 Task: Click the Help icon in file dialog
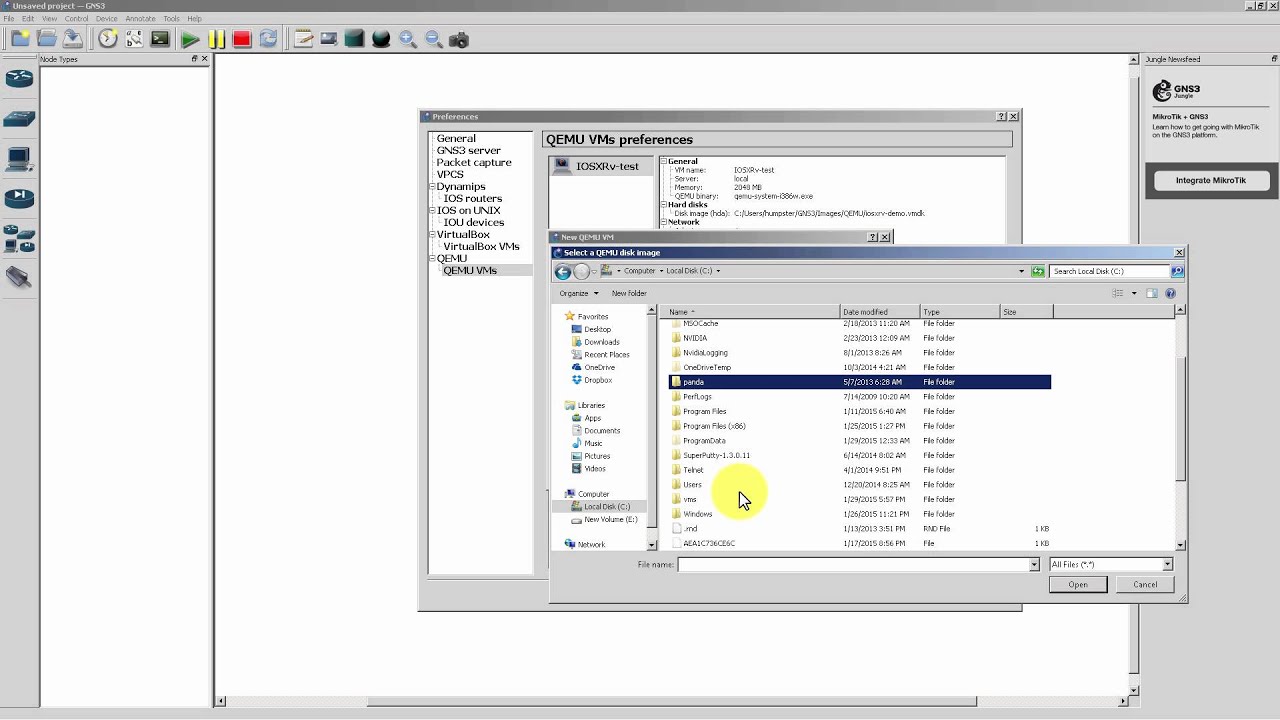click(1170, 293)
